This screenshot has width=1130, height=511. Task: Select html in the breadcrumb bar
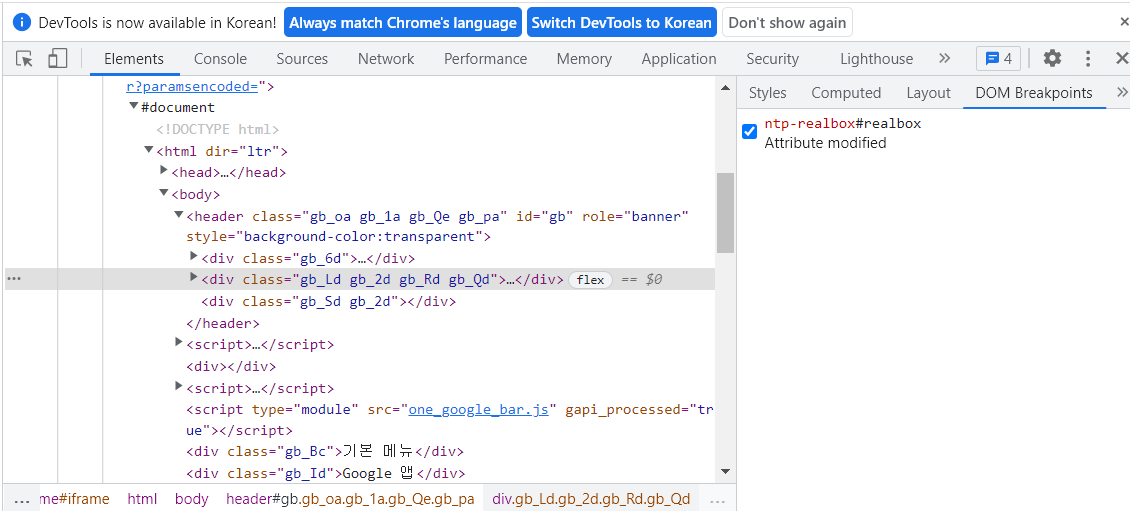click(143, 499)
